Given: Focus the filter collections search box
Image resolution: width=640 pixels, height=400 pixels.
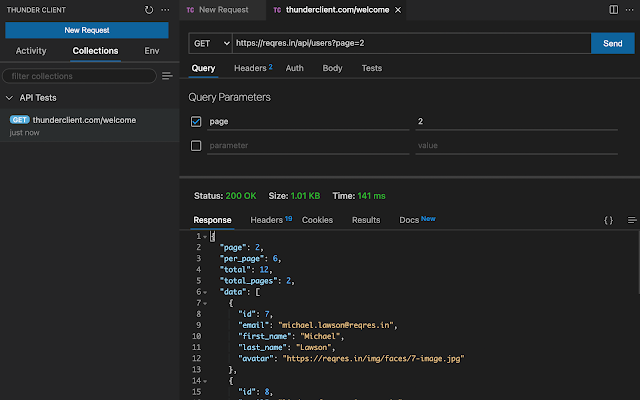Looking at the screenshot, I should [79, 76].
